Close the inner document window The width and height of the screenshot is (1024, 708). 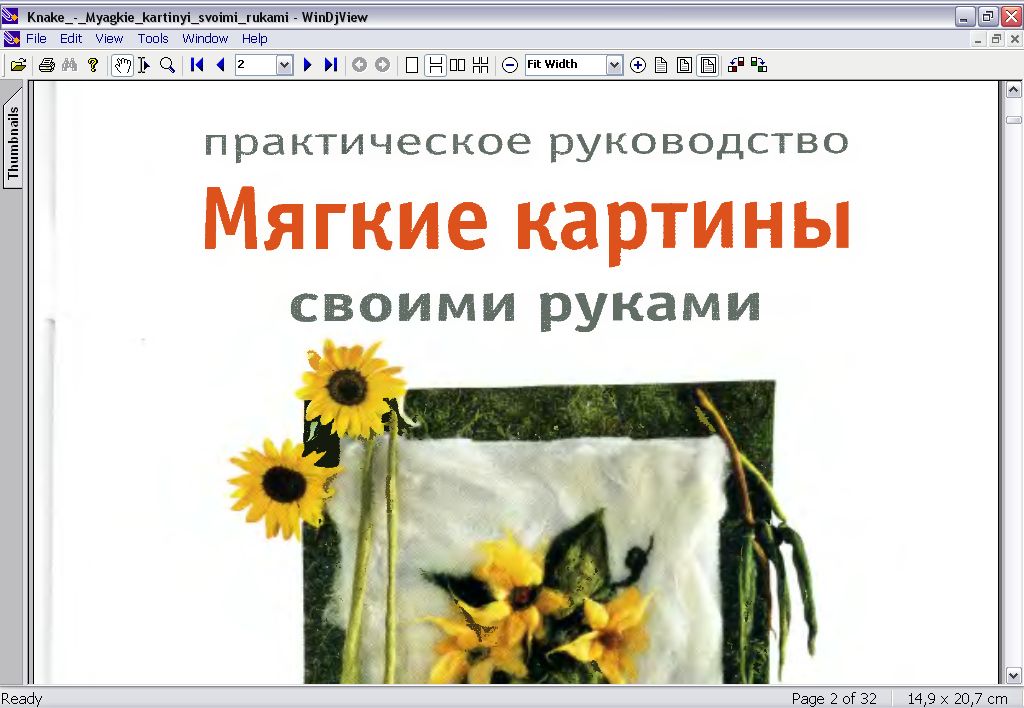coord(1015,39)
